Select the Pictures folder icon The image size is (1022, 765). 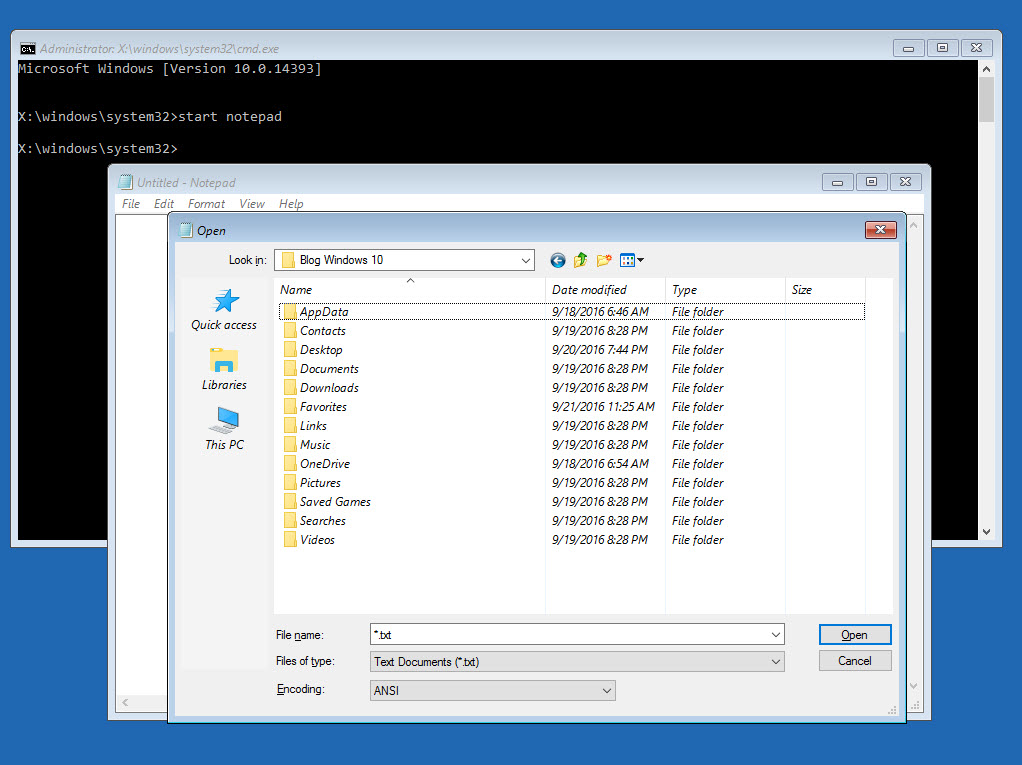point(290,483)
